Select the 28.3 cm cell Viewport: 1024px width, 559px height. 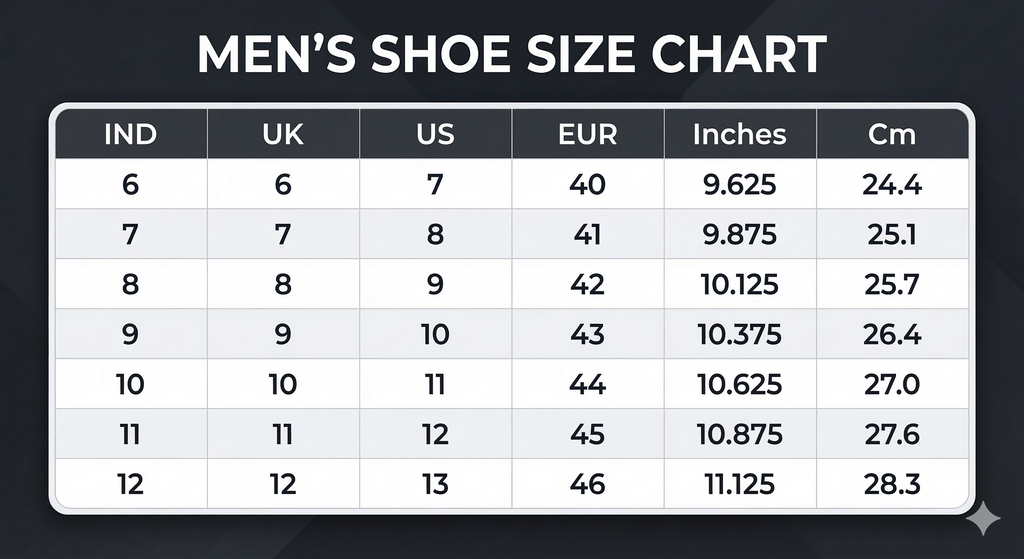tap(892, 485)
